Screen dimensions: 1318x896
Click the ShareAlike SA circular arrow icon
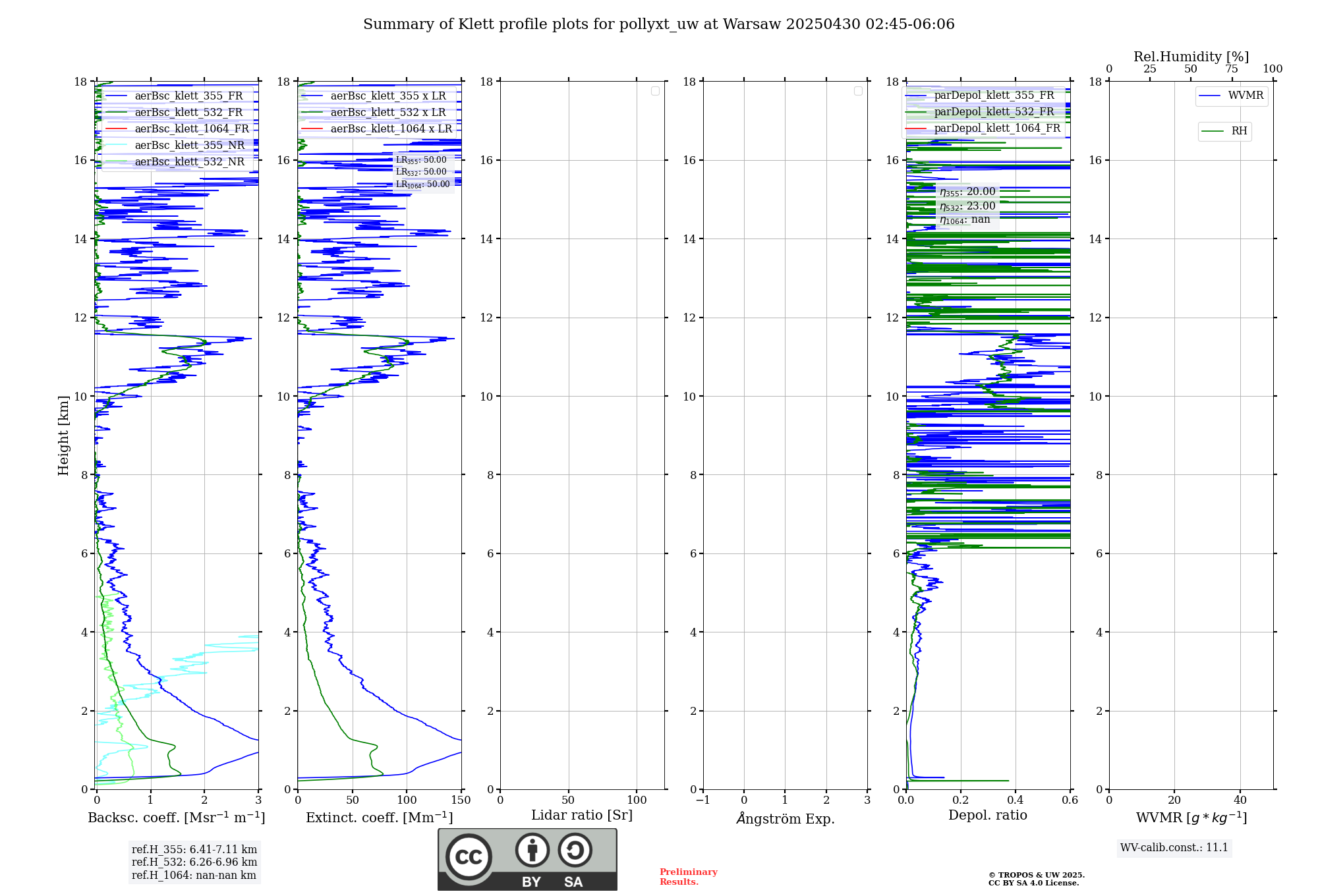click(x=575, y=850)
